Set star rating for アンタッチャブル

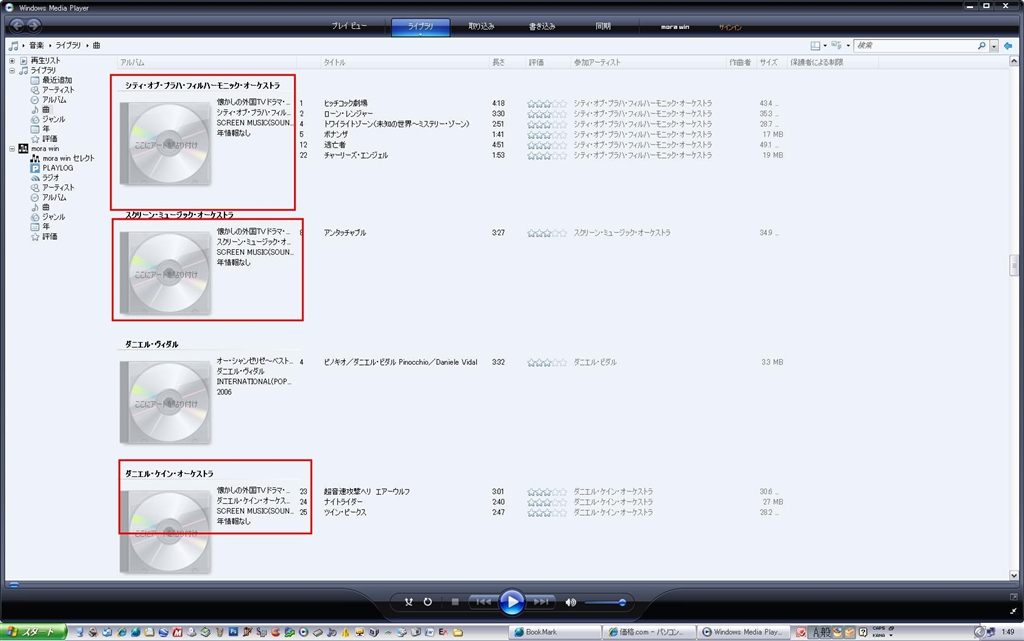pos(547,232)
